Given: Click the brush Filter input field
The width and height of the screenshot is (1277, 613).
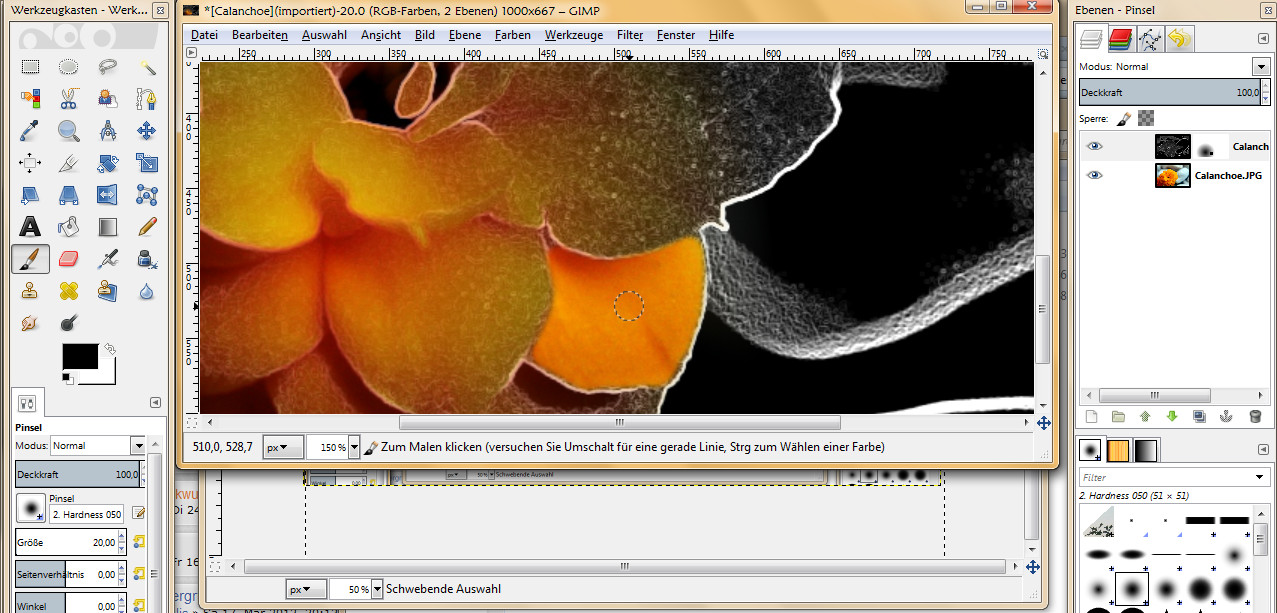Looking at the screenshot, I should (x=1165, y=477).
